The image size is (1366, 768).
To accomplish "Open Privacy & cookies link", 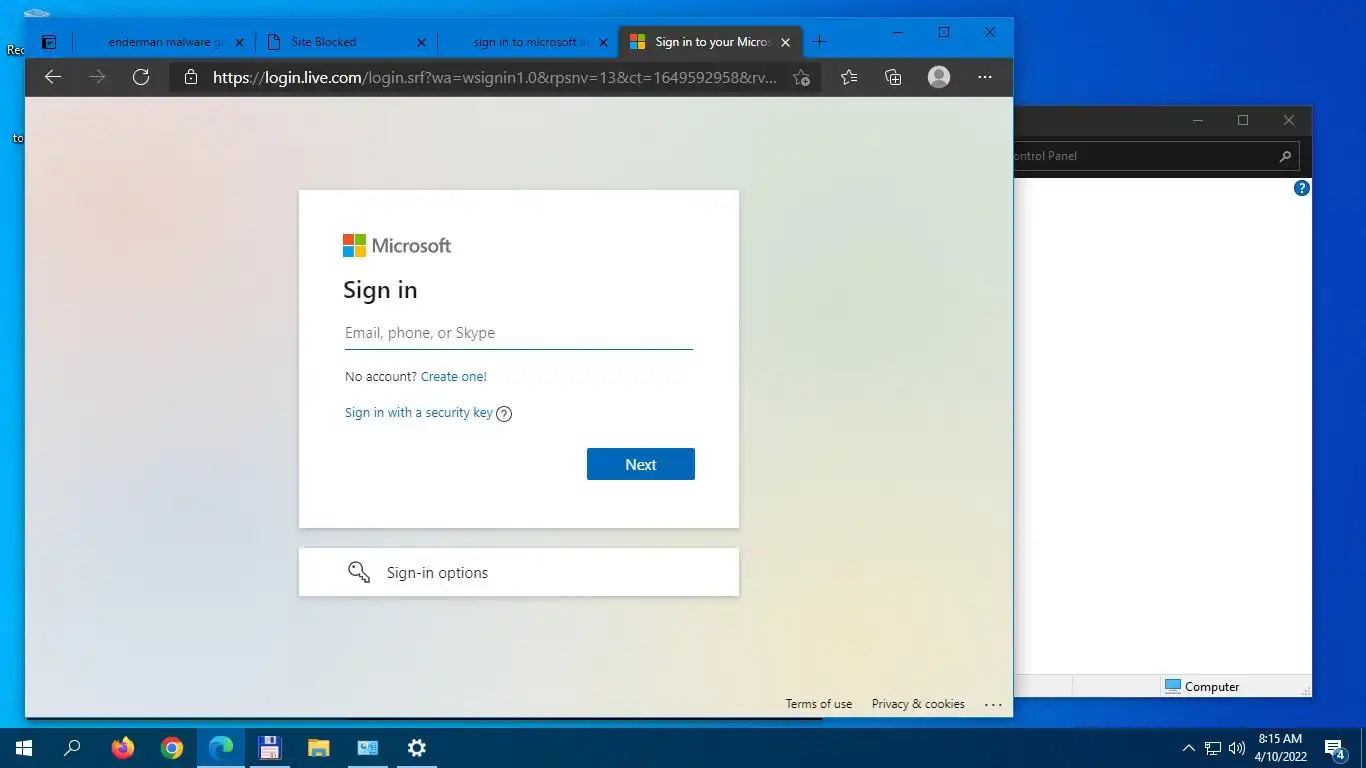I will click(x=918, y=704).
